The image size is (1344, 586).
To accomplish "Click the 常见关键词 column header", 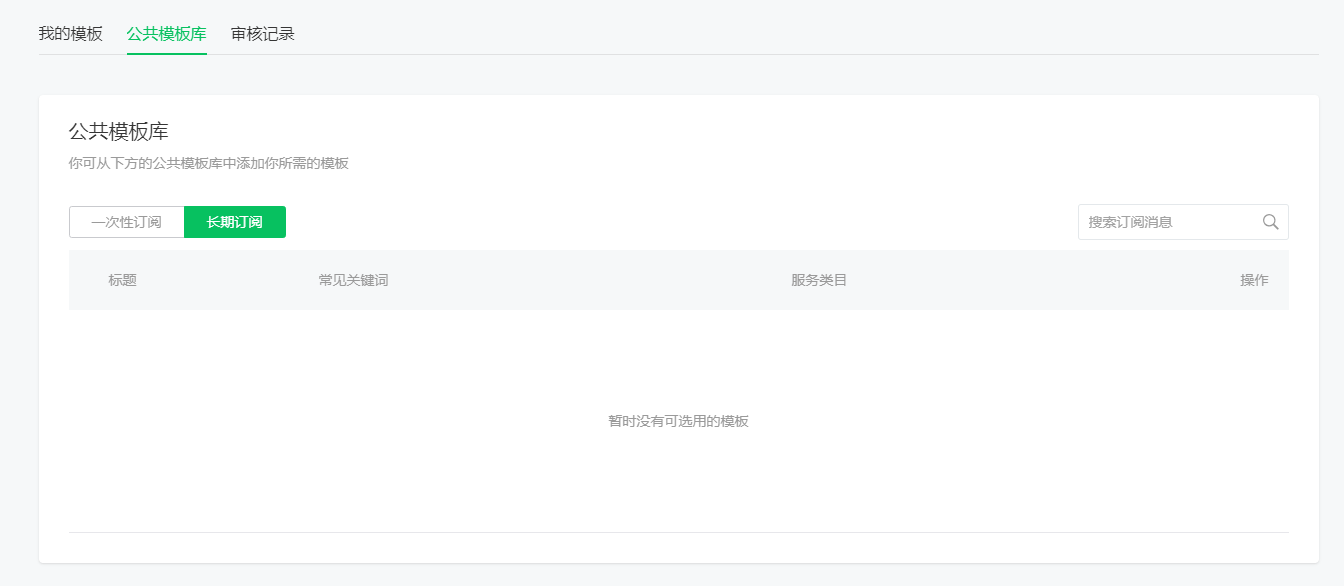I will coord(353,280).
